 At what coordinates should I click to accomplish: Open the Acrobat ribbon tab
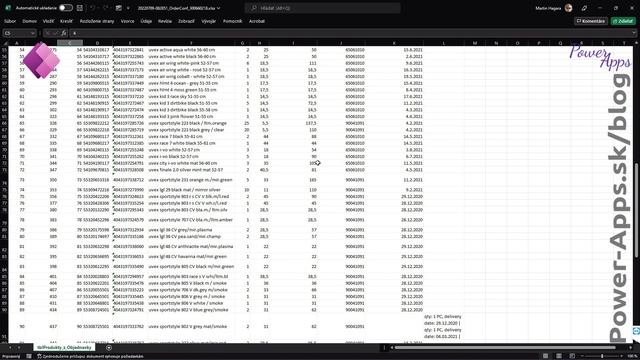[x=257, y=21]
